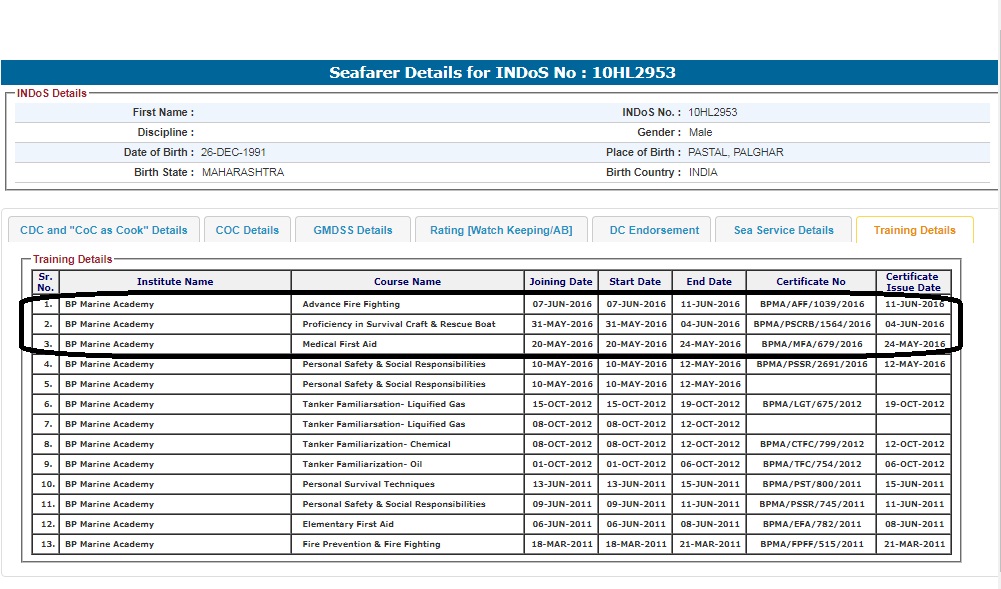Go to the DC Endorsement tab
1001x589 pixels.
(654, 230)
